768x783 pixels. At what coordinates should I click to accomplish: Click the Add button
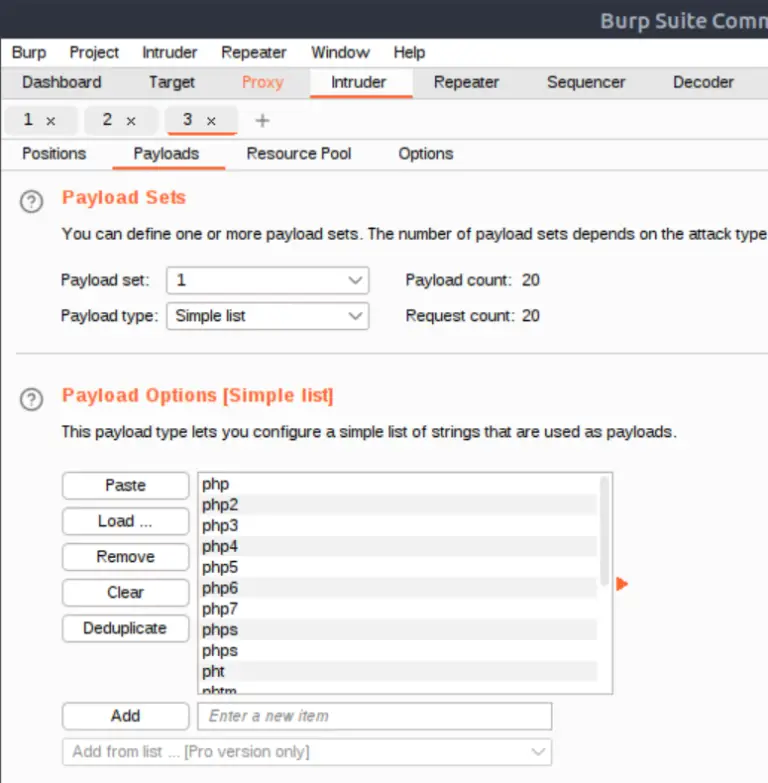tap(125, 716)
